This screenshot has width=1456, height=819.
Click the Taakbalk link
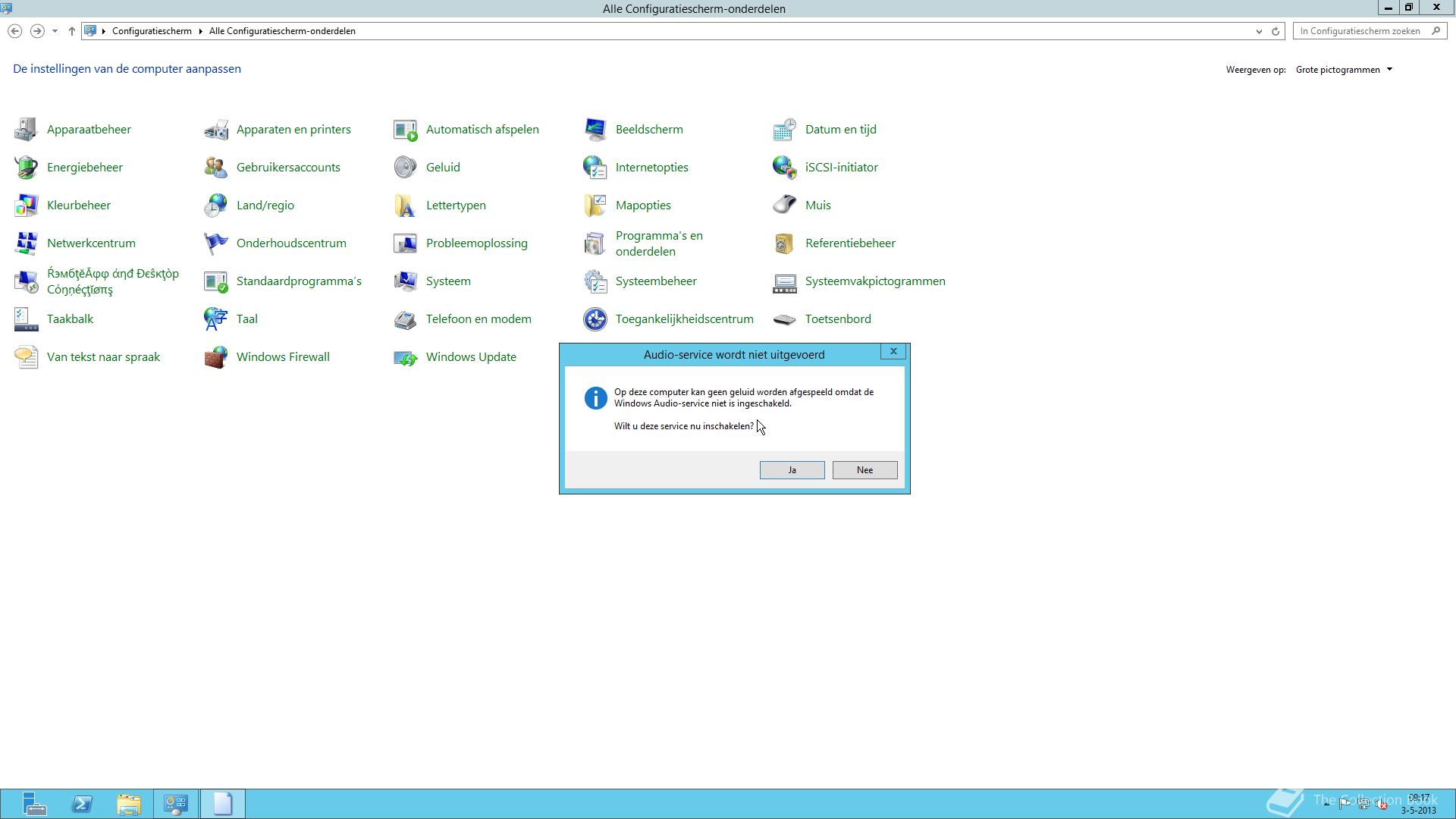(70, 319)
